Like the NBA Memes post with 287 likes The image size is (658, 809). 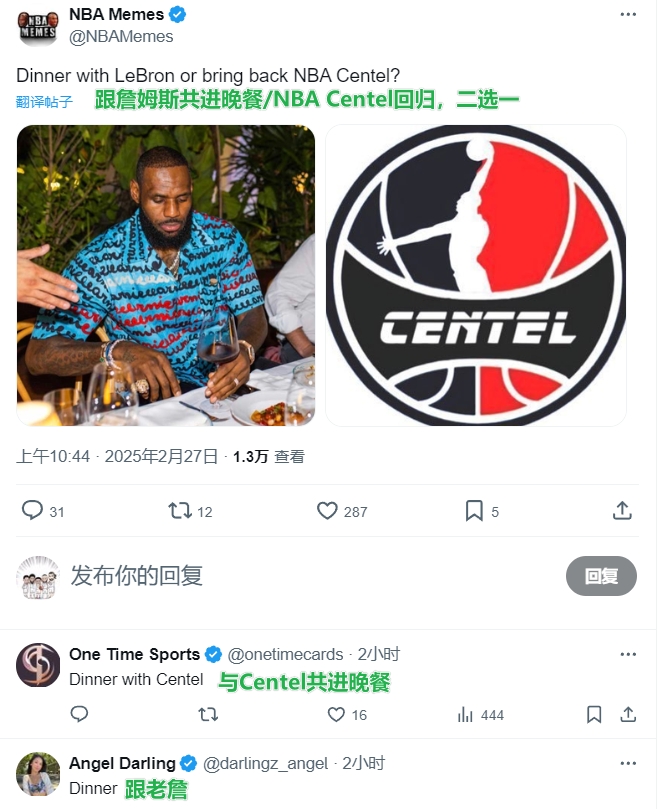[327, 511]
